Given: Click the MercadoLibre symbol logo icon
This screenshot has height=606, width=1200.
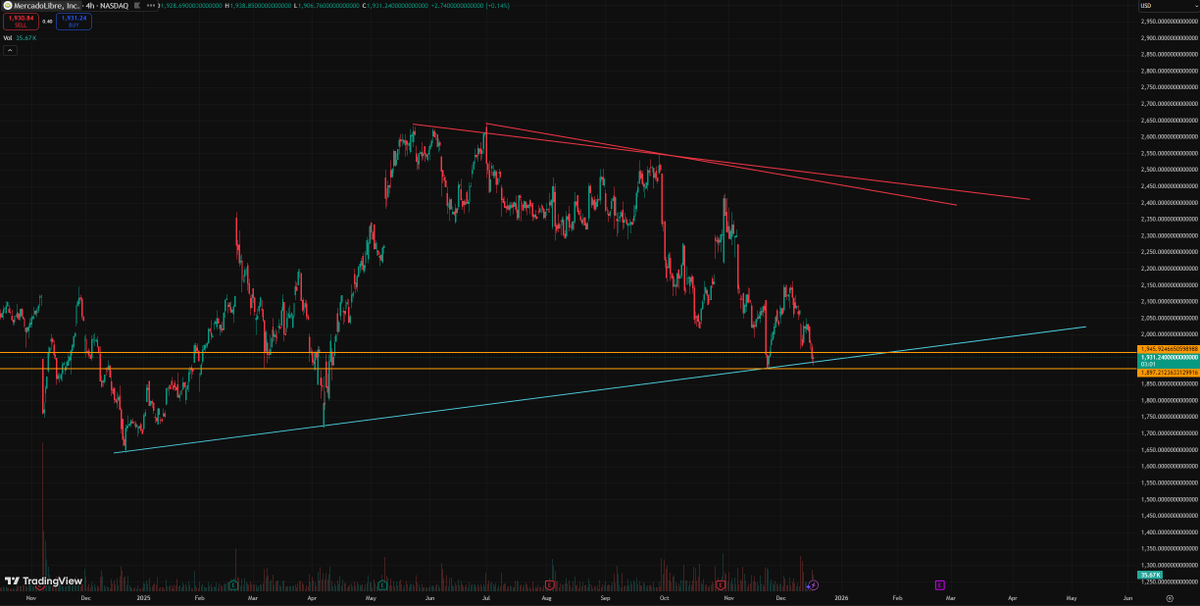Looking at the screenshot, I should pos(8,6).
